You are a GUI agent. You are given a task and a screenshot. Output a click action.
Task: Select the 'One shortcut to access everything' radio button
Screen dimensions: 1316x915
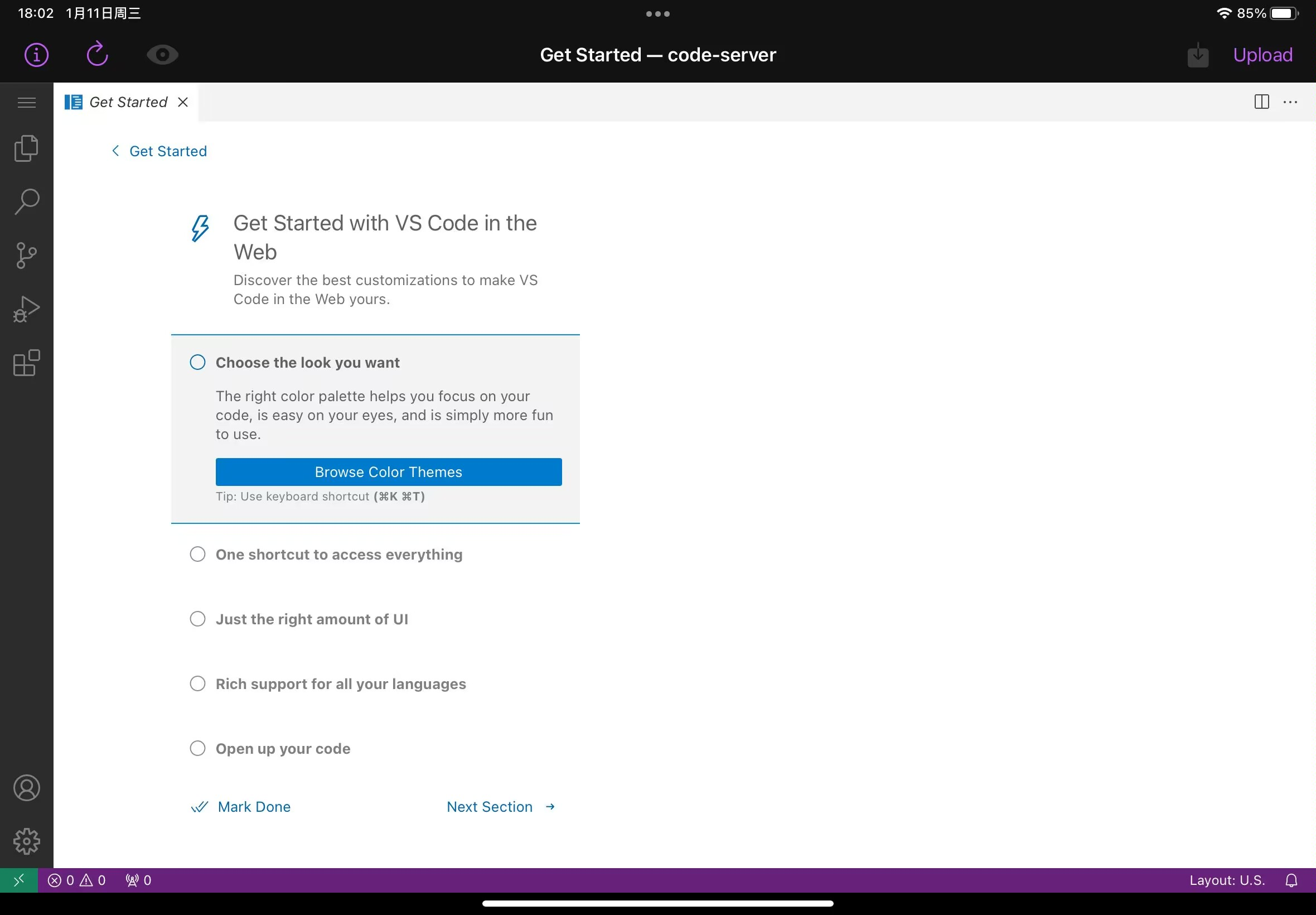pos(197,554)
